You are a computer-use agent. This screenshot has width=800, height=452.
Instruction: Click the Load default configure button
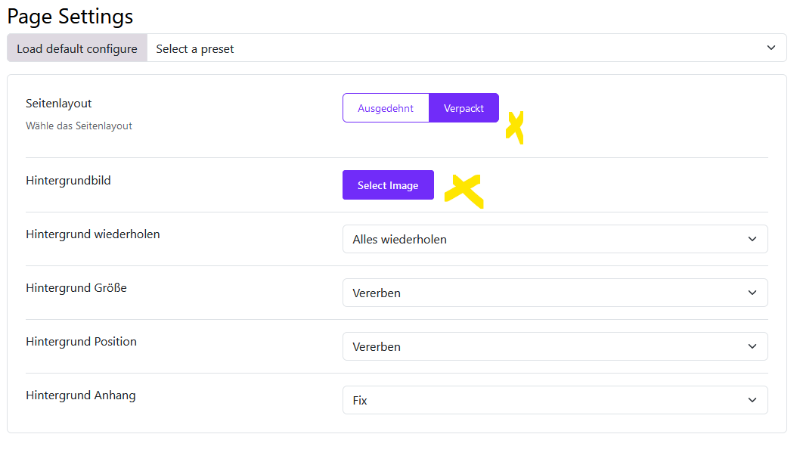click(77, 48)
